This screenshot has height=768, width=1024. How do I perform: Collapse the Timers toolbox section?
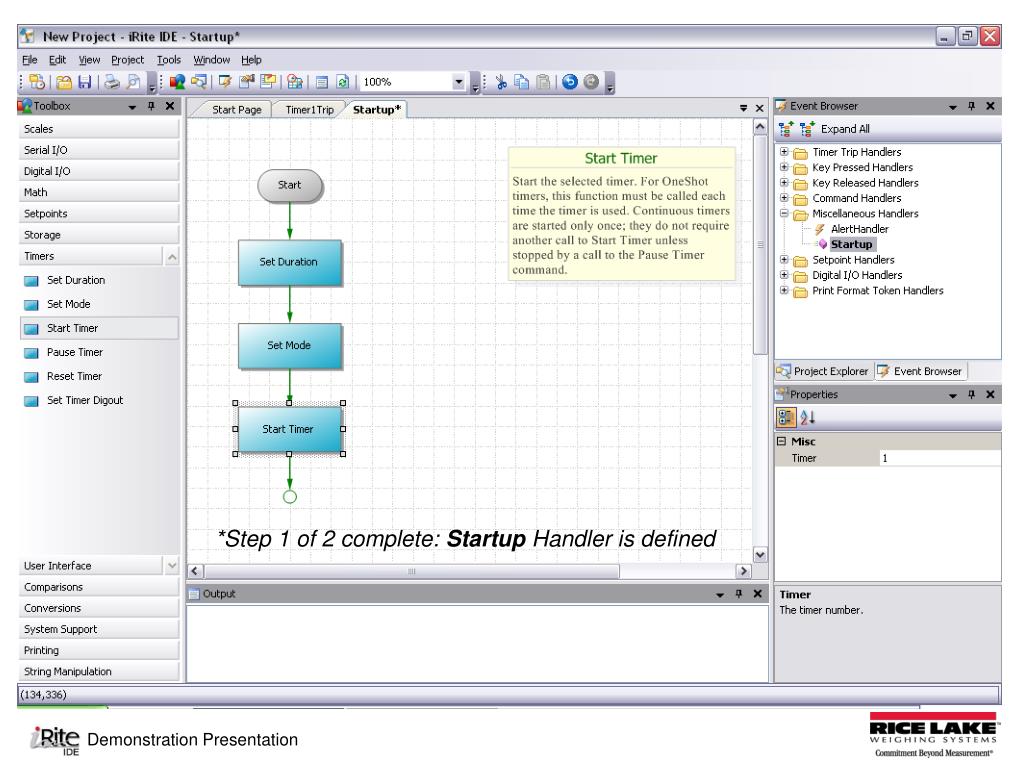pyautogui.click(x=172, y=257)
